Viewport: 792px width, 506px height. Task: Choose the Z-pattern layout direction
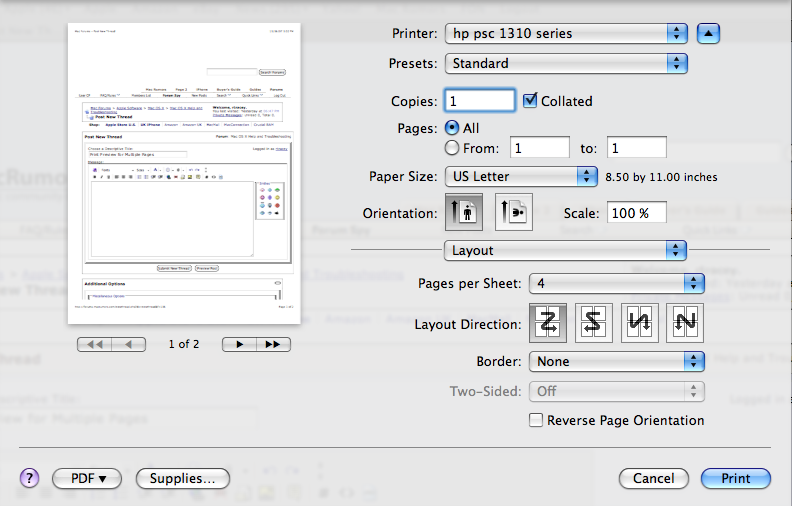[x=548, y=323]
